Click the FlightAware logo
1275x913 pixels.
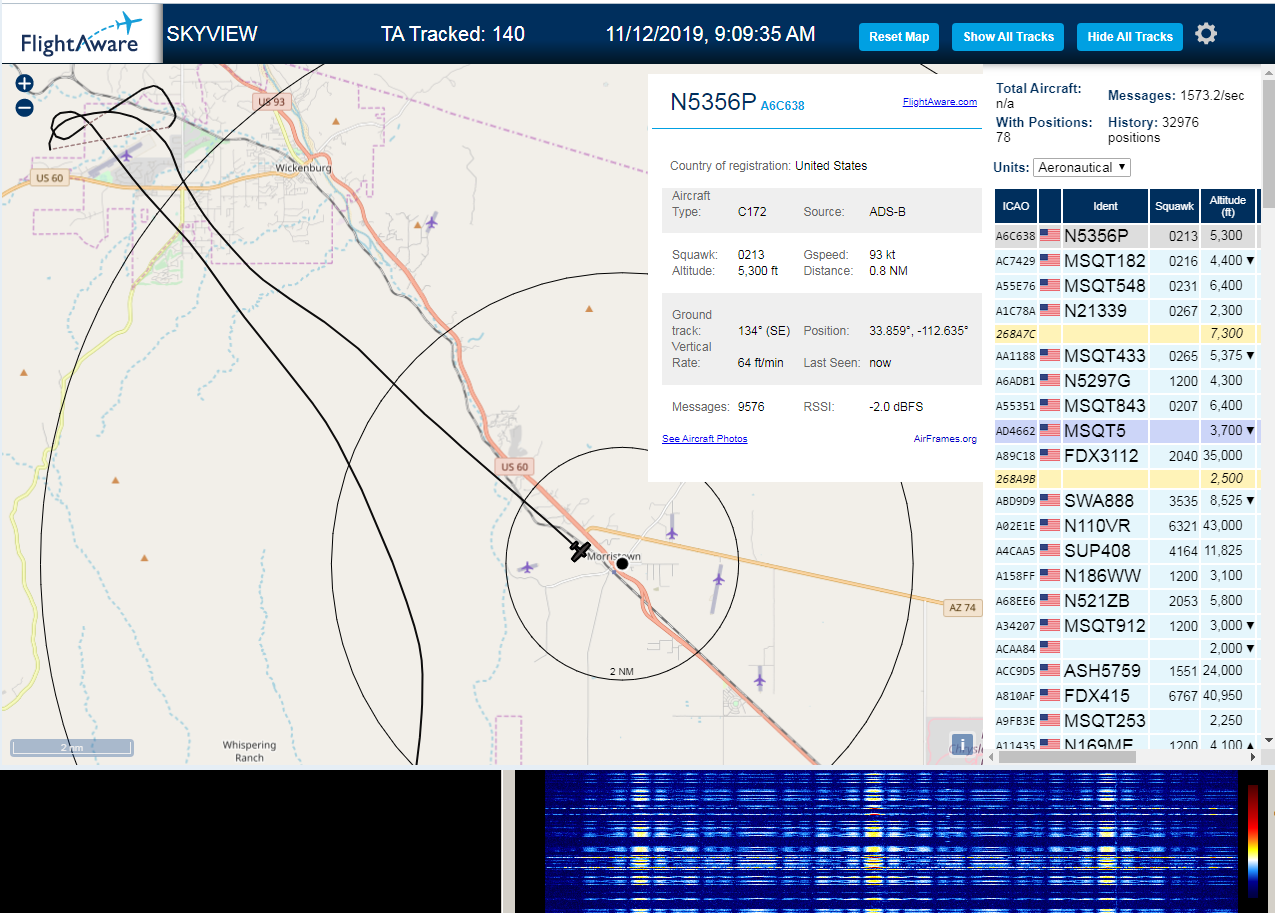81,34
